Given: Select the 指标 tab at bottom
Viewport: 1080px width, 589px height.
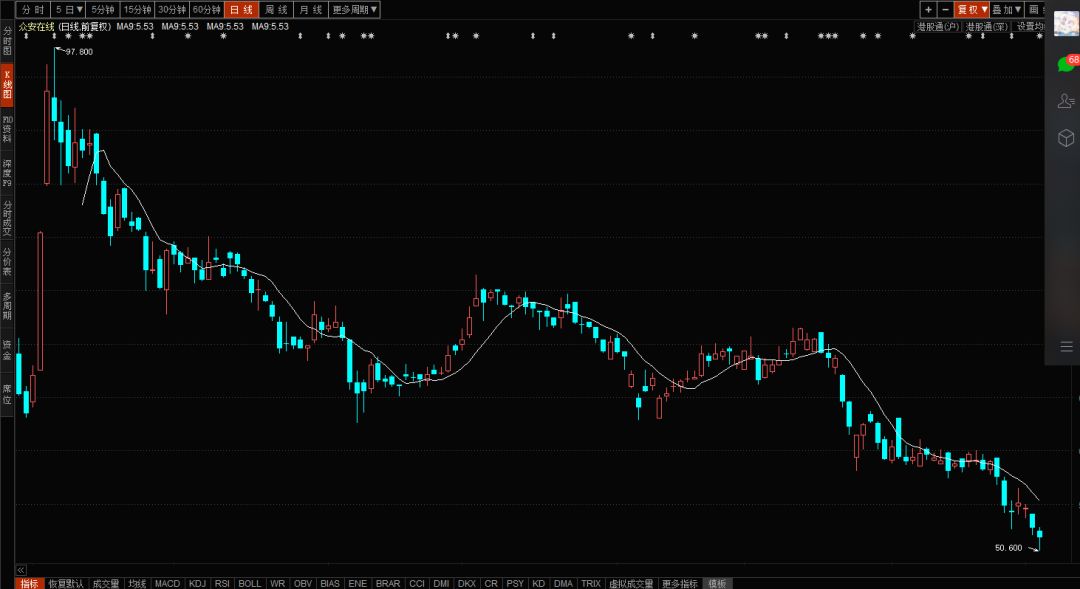Looking at the screenshot, I should tap(29, 583).
